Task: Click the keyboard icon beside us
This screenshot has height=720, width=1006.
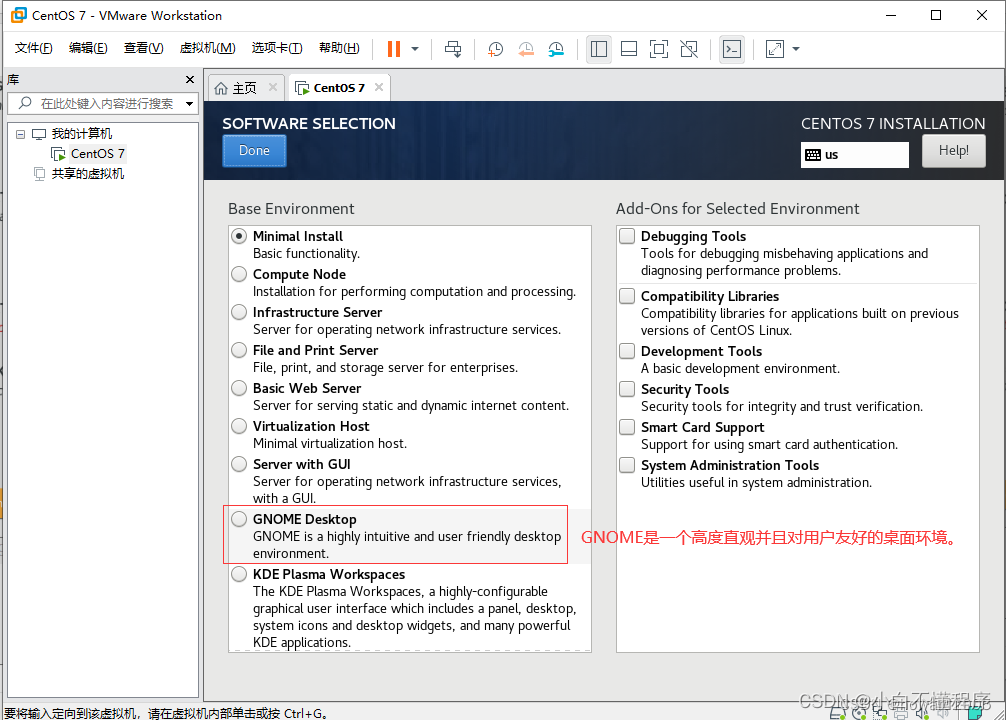Action: 813,155
